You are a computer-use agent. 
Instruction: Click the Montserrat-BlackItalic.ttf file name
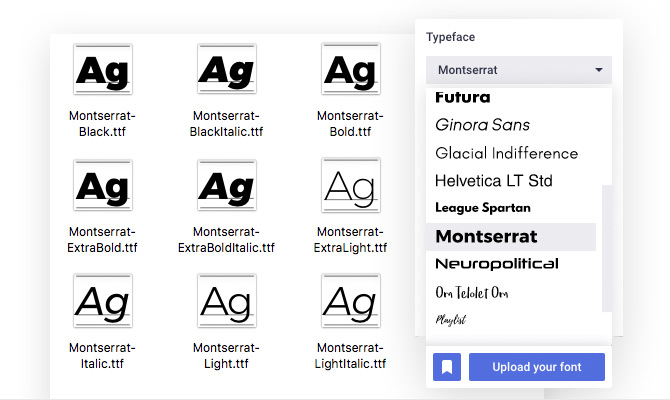coord(226,124)
